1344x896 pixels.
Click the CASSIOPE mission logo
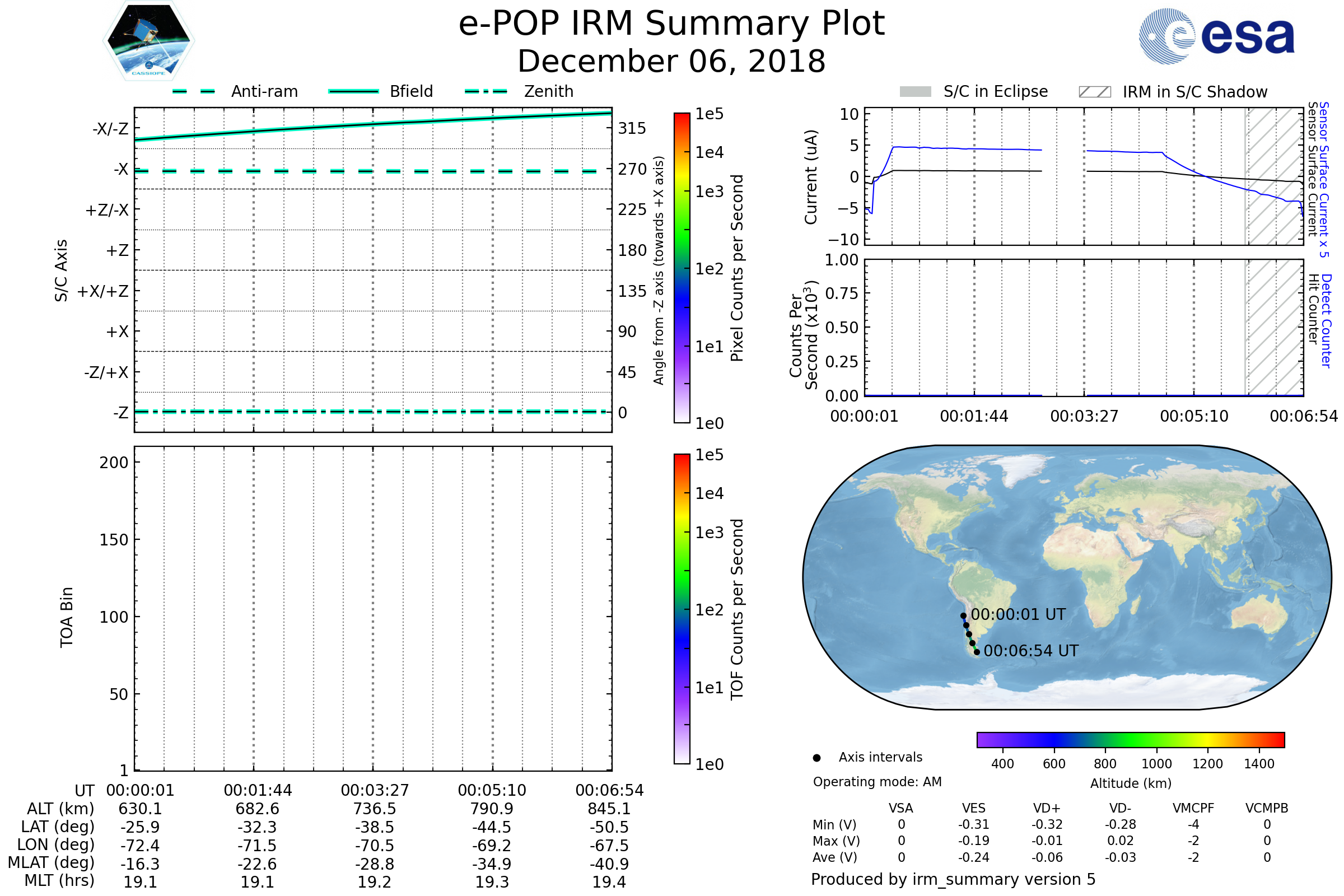(148, 41)
